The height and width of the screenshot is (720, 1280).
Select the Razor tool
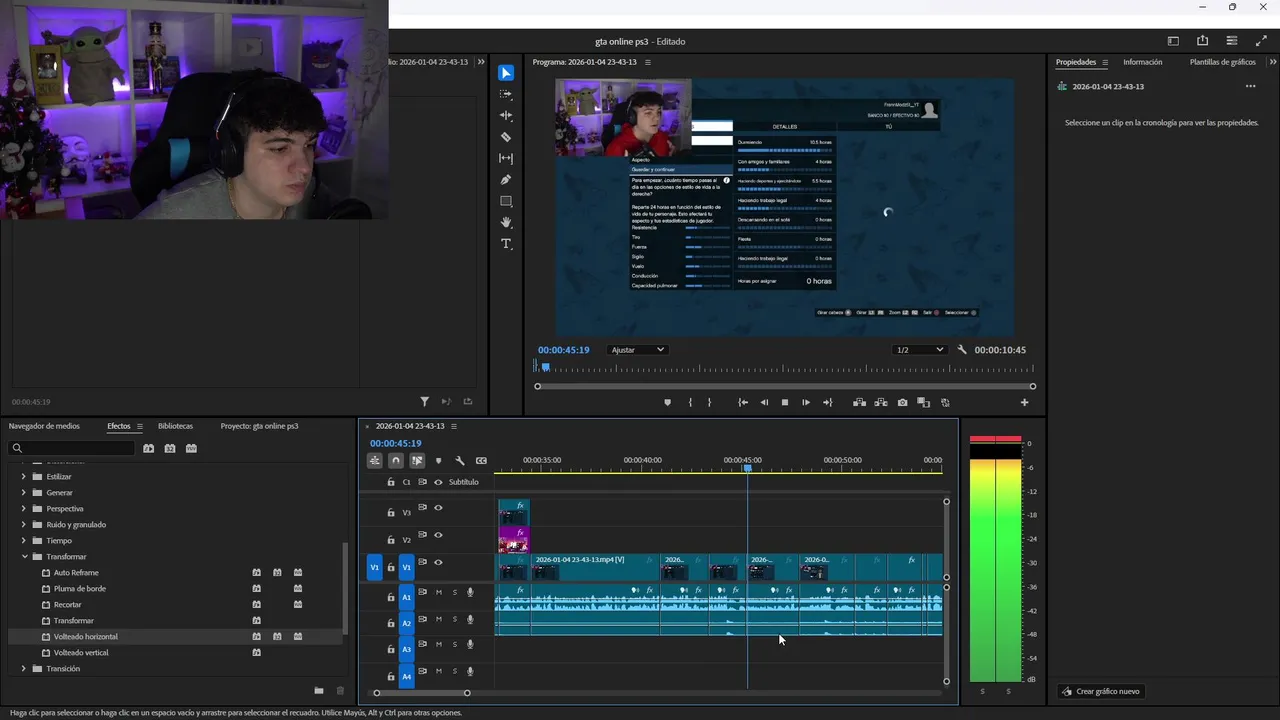coord(506,137)
